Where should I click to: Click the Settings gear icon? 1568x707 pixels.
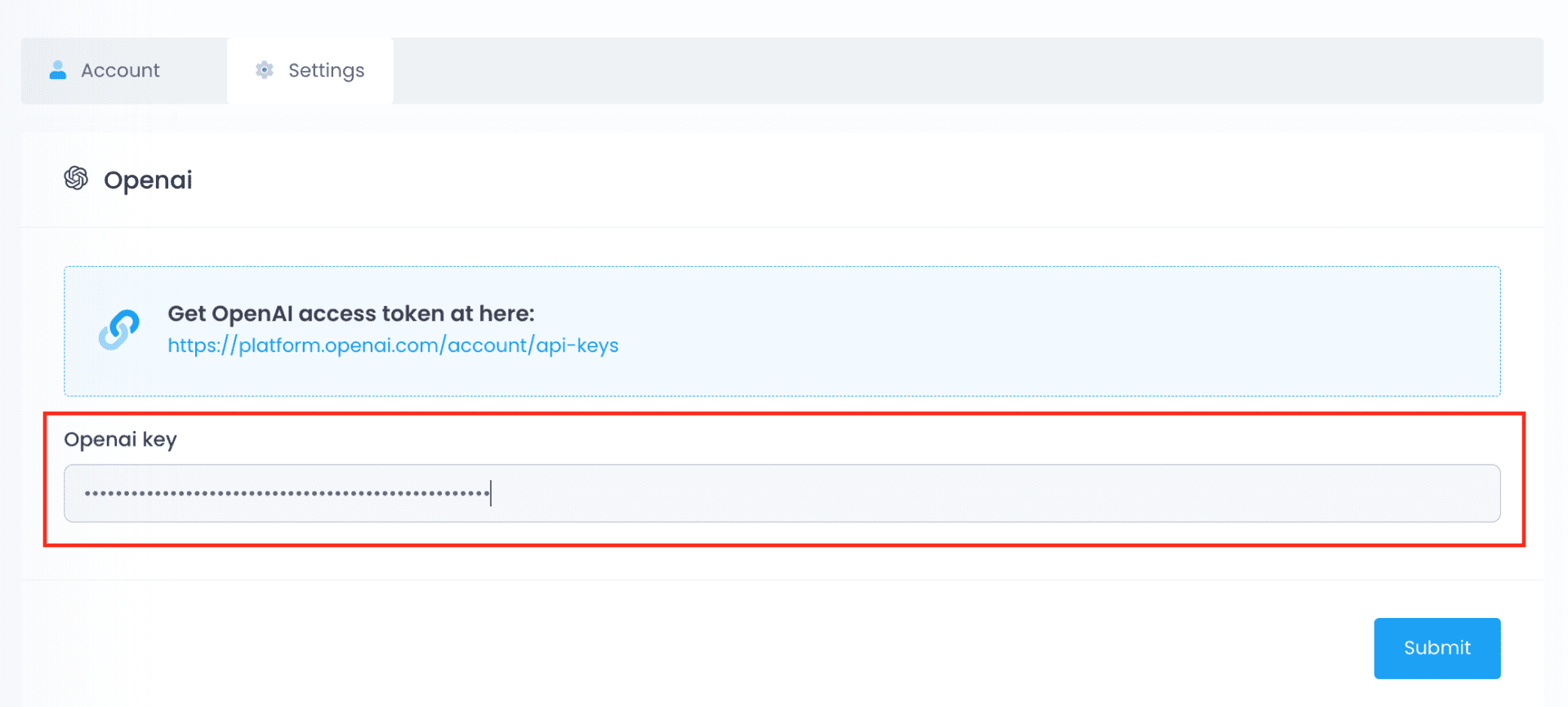click(x=264, y=70)
